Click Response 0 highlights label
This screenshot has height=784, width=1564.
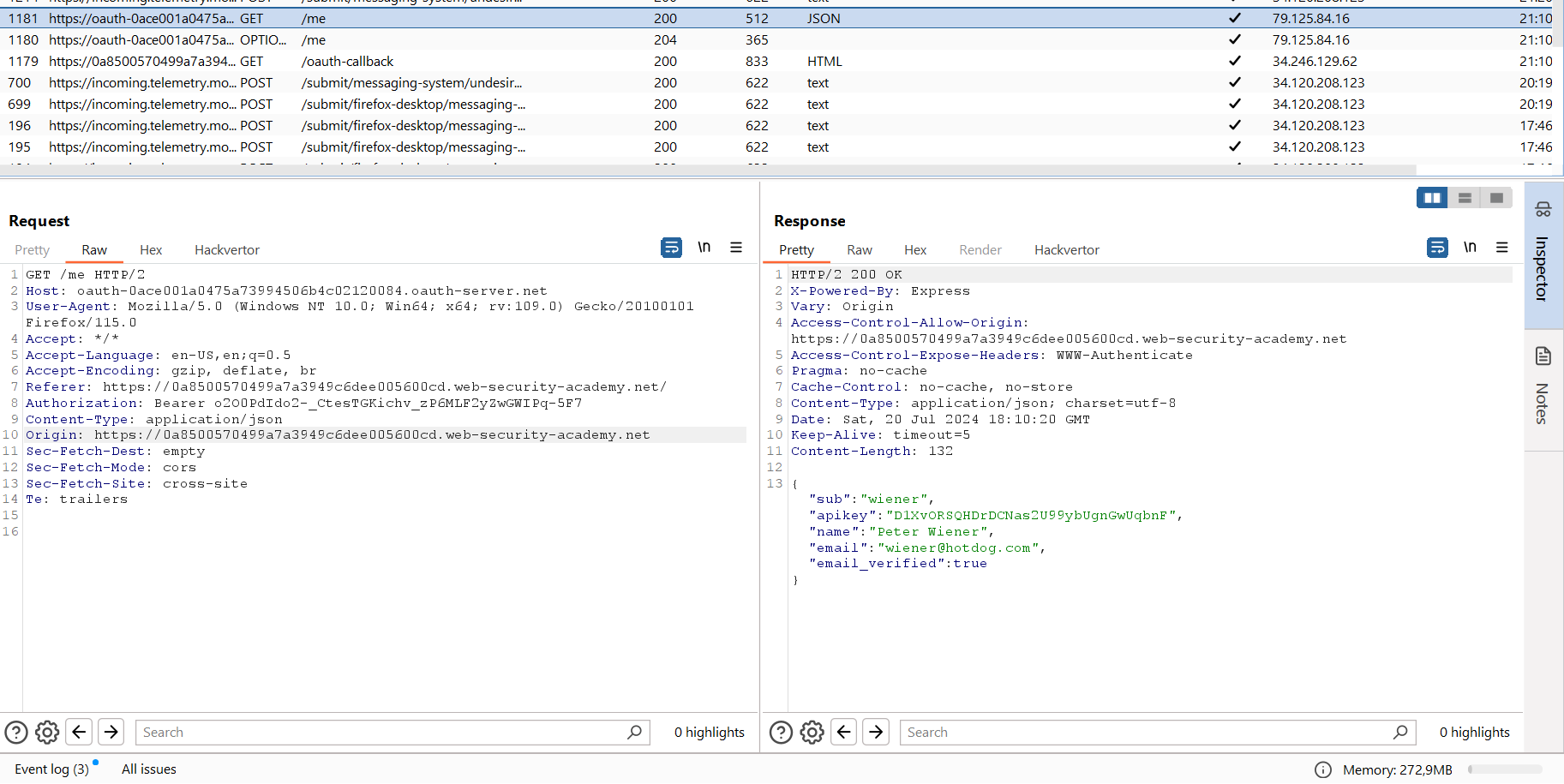tap(1475, 733)
